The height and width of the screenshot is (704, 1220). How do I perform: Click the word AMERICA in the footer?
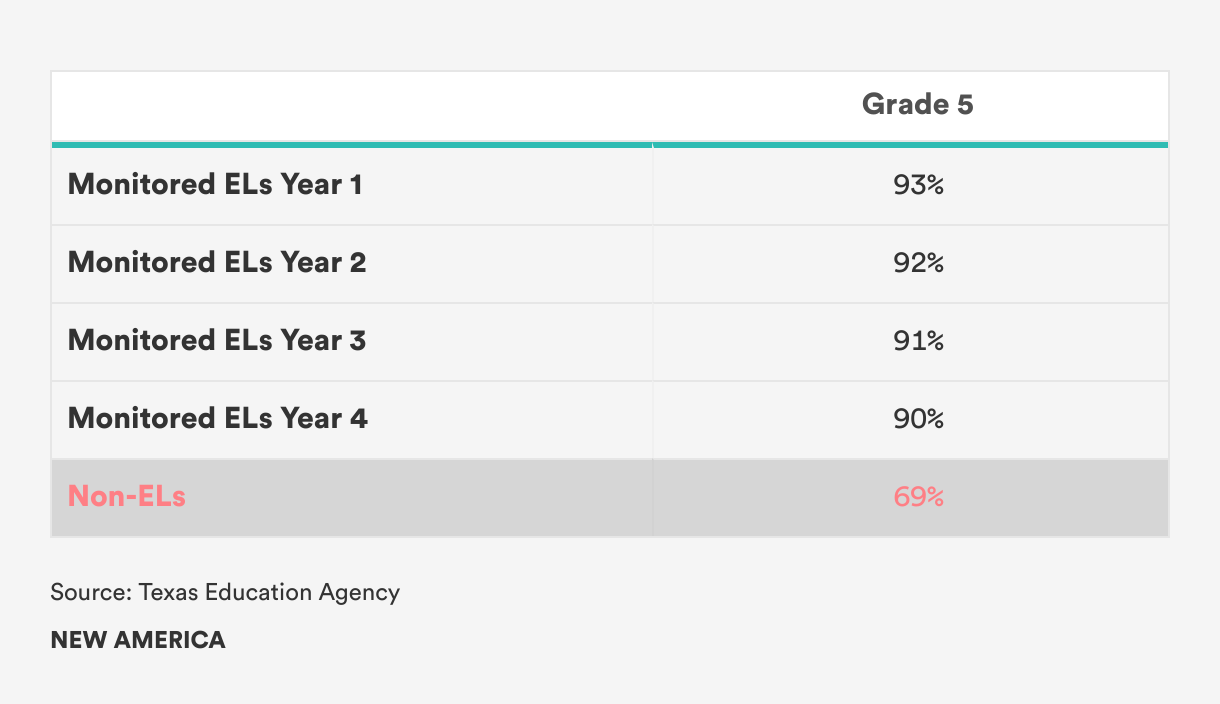(x=170, y=640)
